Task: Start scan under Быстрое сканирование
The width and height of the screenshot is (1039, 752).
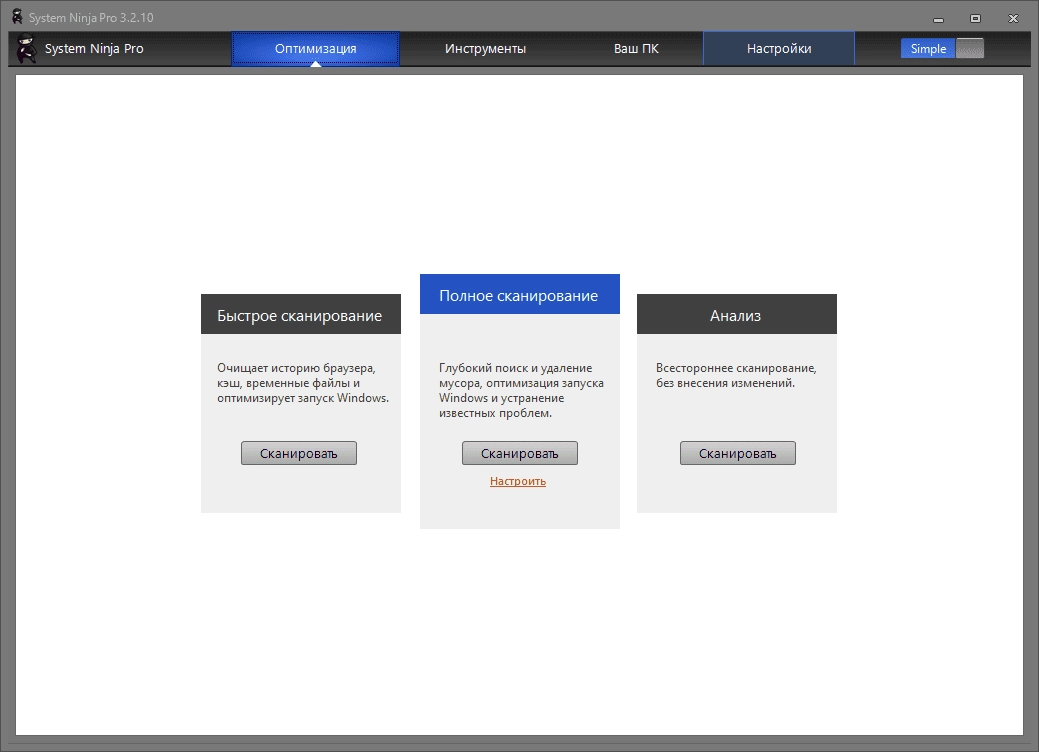Action: [299, 453]
